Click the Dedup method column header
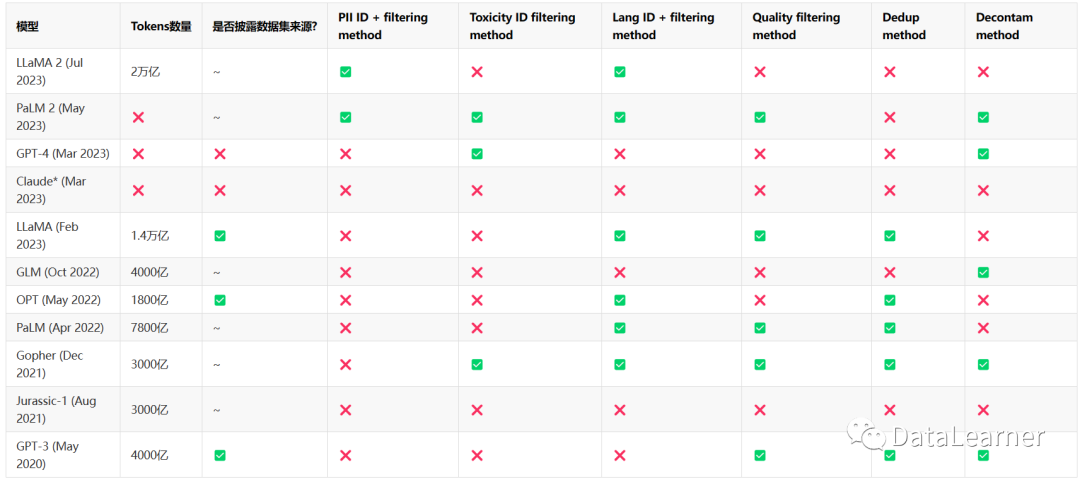1080x482 pixels. click(904, 26)
